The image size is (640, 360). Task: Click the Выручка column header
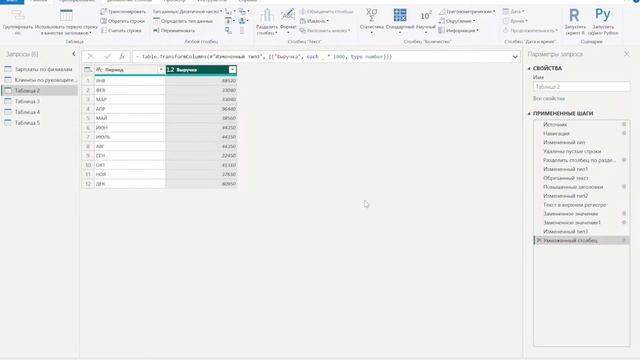pos(198,70)
